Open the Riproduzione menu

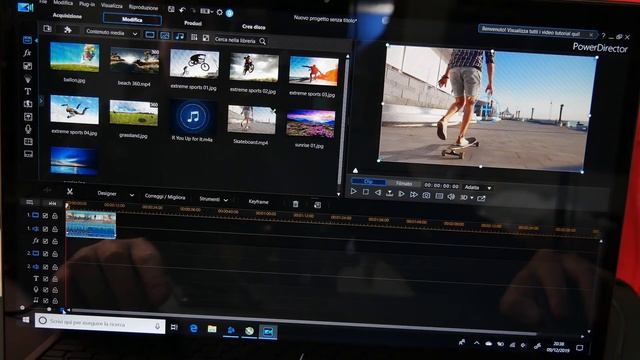click(x=143, y=7)
